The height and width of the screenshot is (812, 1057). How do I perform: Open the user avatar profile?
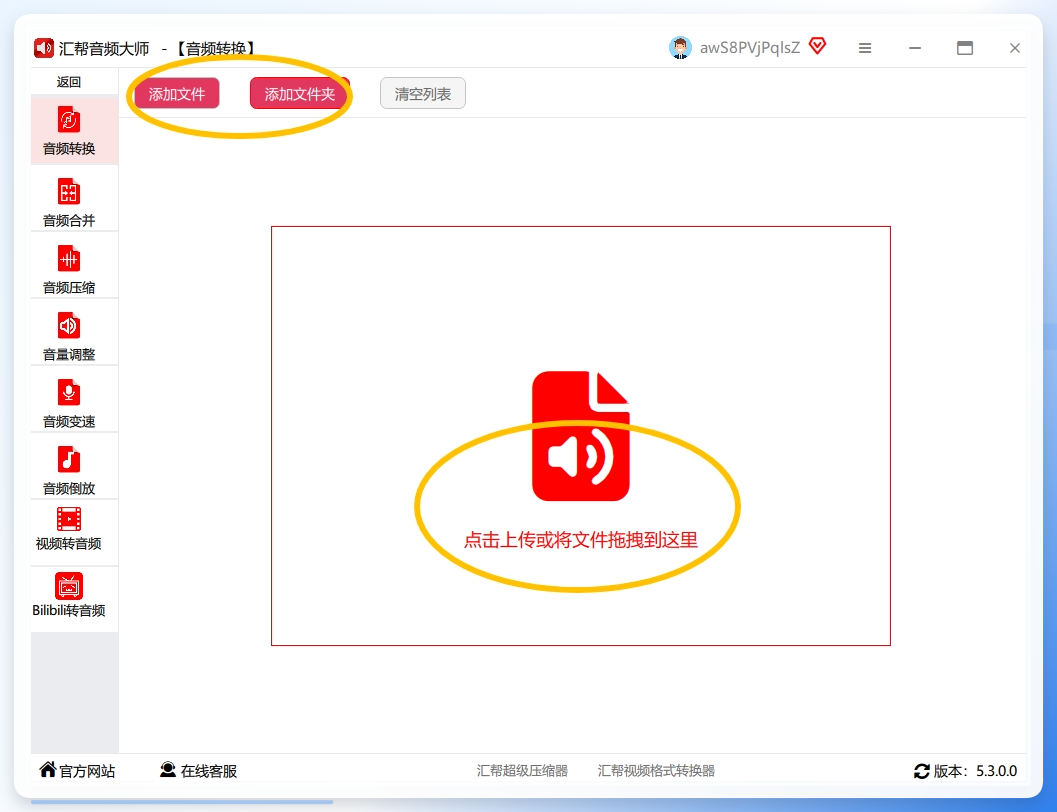click(680, 48)
